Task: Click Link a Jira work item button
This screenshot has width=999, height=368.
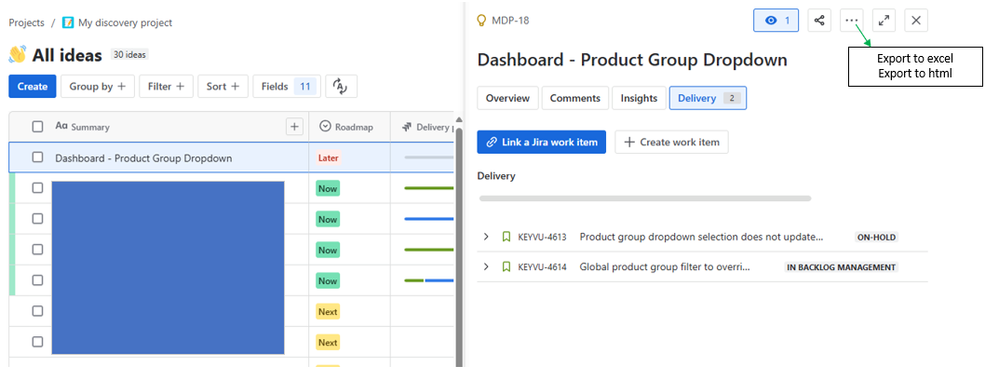Action: [542, 142]
